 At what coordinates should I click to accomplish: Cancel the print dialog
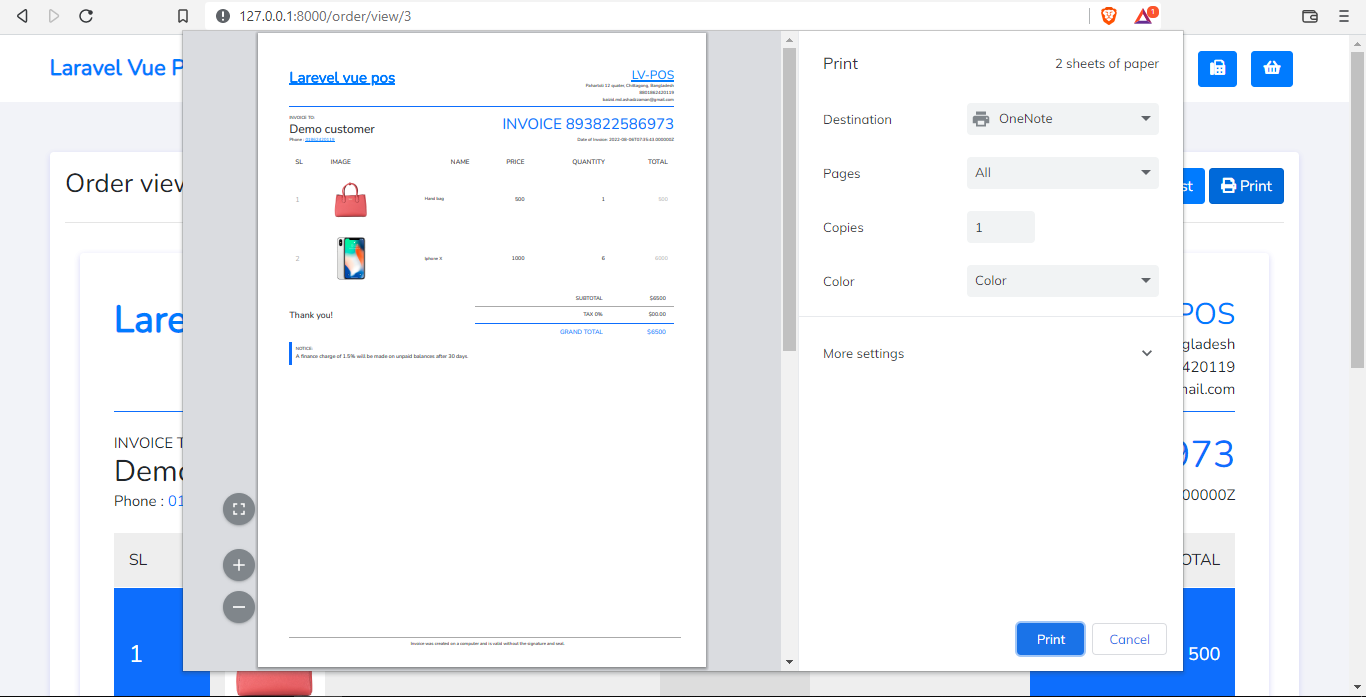1130,639
